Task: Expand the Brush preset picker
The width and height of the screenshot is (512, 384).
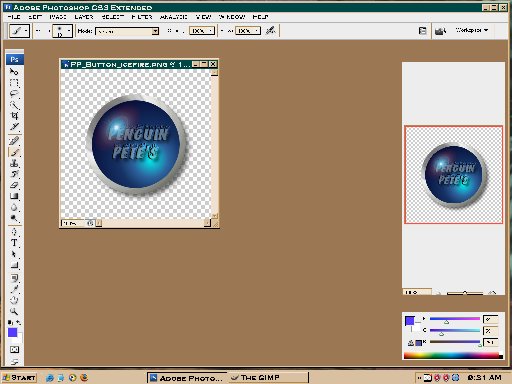Action: (x=62, y=31)
